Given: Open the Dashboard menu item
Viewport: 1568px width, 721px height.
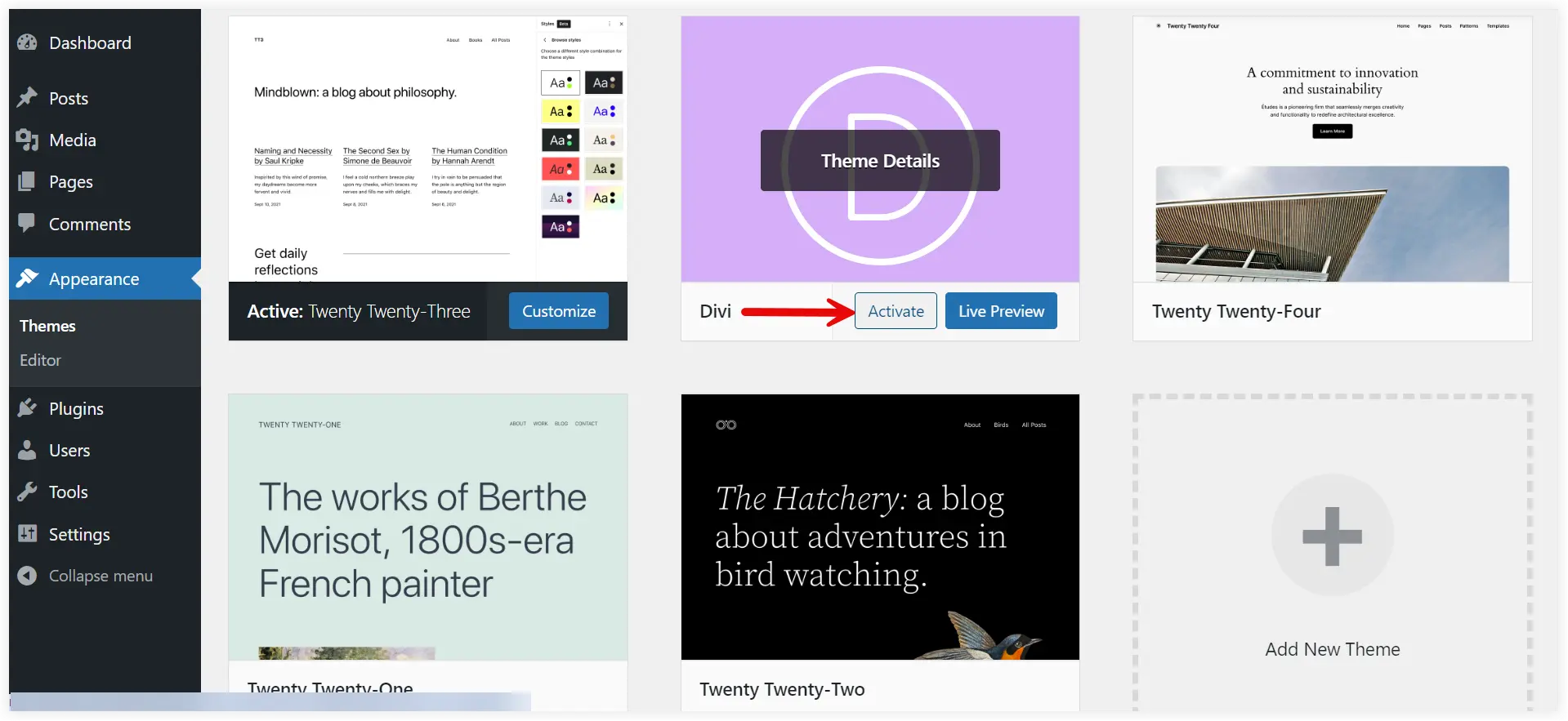Looking at the screenshot, I should click(x=105, y=42).
